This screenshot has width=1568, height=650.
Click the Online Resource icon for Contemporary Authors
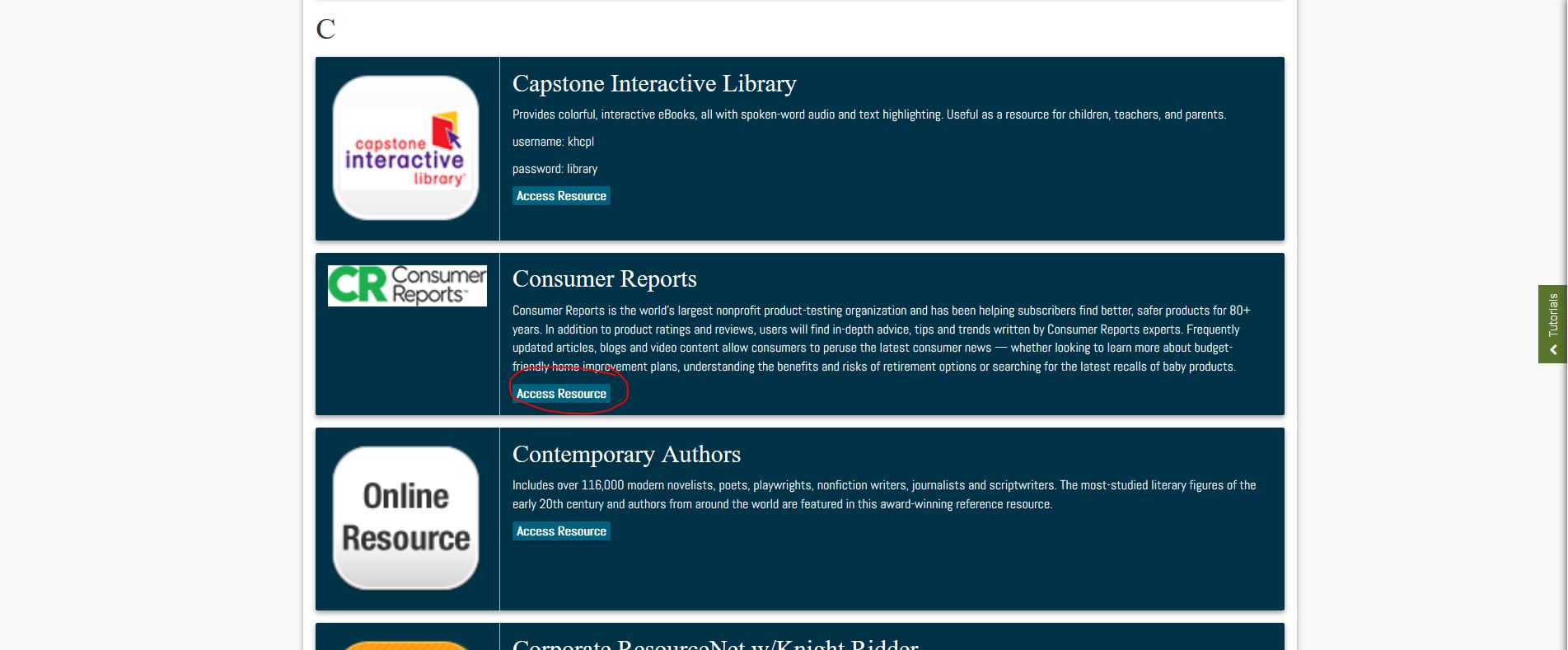pyautogui.click(x=405, y=518)
